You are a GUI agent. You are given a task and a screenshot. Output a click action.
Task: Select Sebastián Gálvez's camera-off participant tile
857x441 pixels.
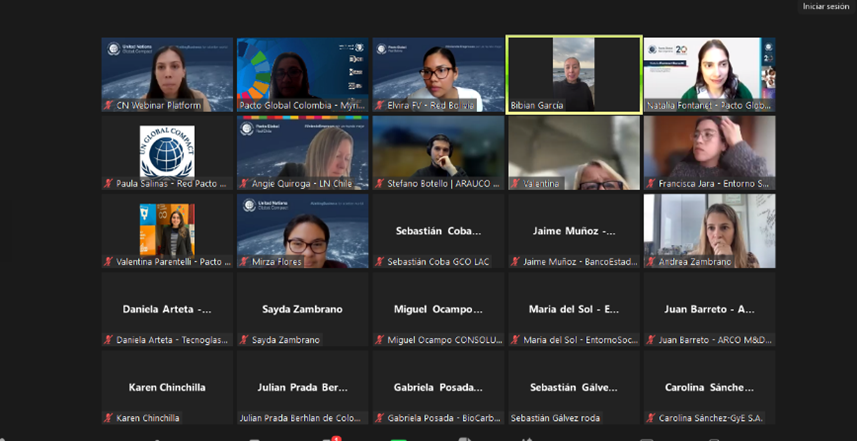click(x=573, y=387)
